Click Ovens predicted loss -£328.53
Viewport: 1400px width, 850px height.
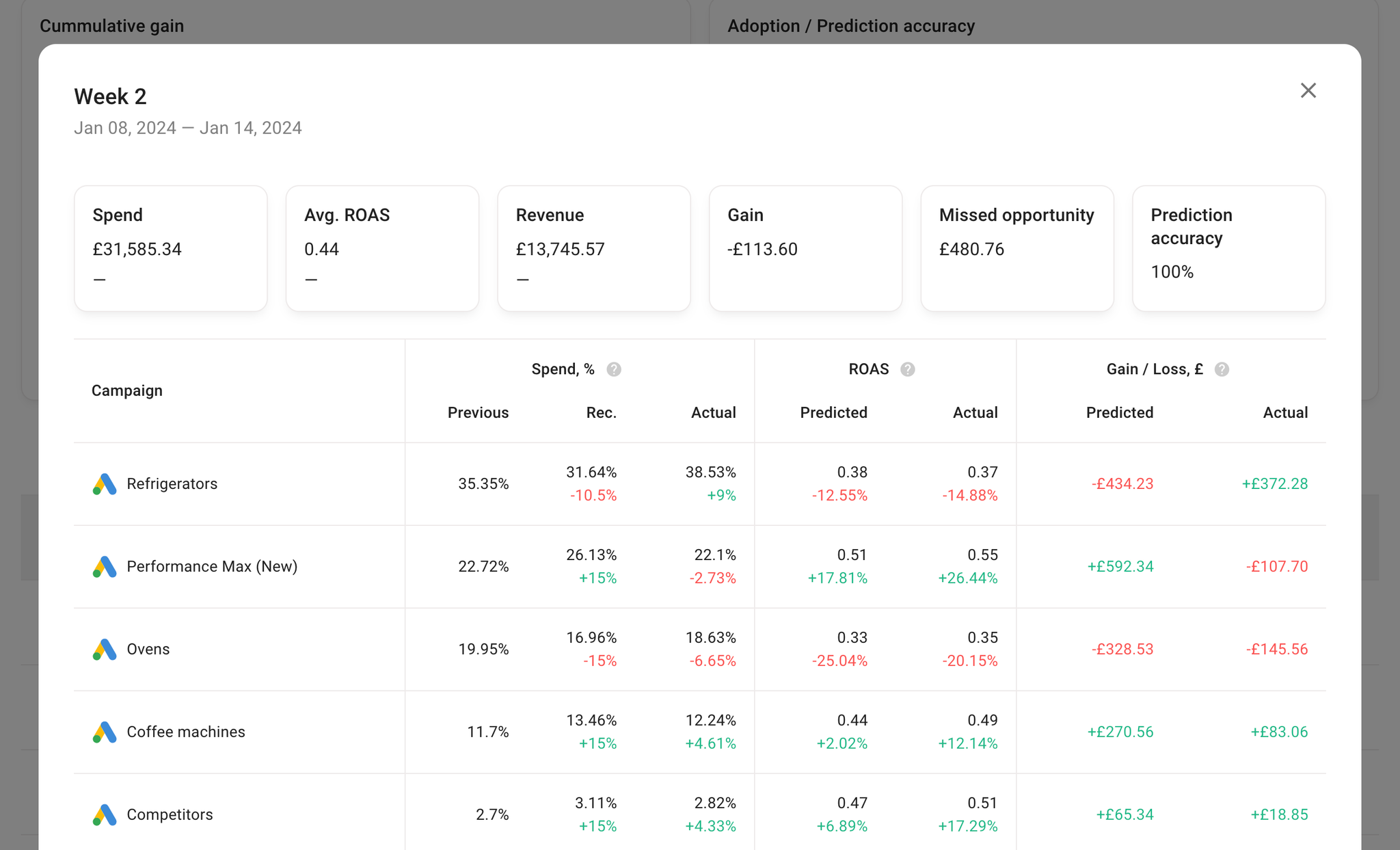1122,649
